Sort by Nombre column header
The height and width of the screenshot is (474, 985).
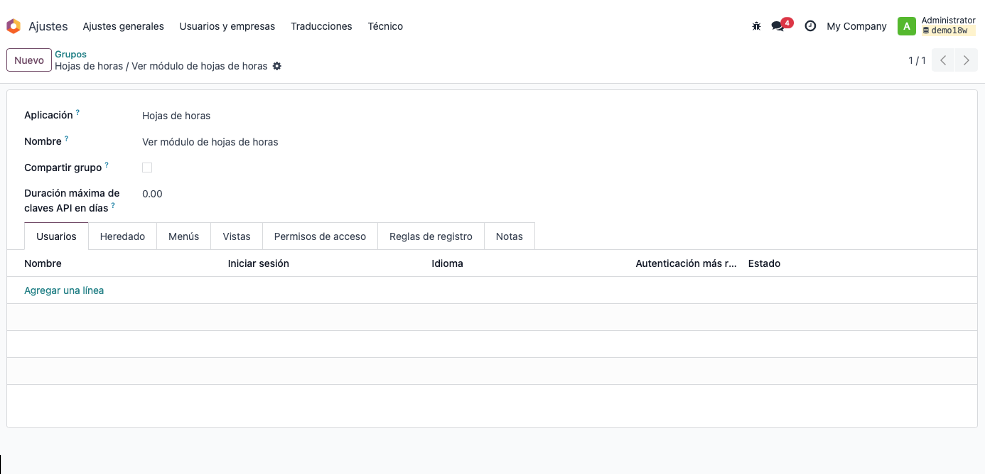click(x=43, y=264)
